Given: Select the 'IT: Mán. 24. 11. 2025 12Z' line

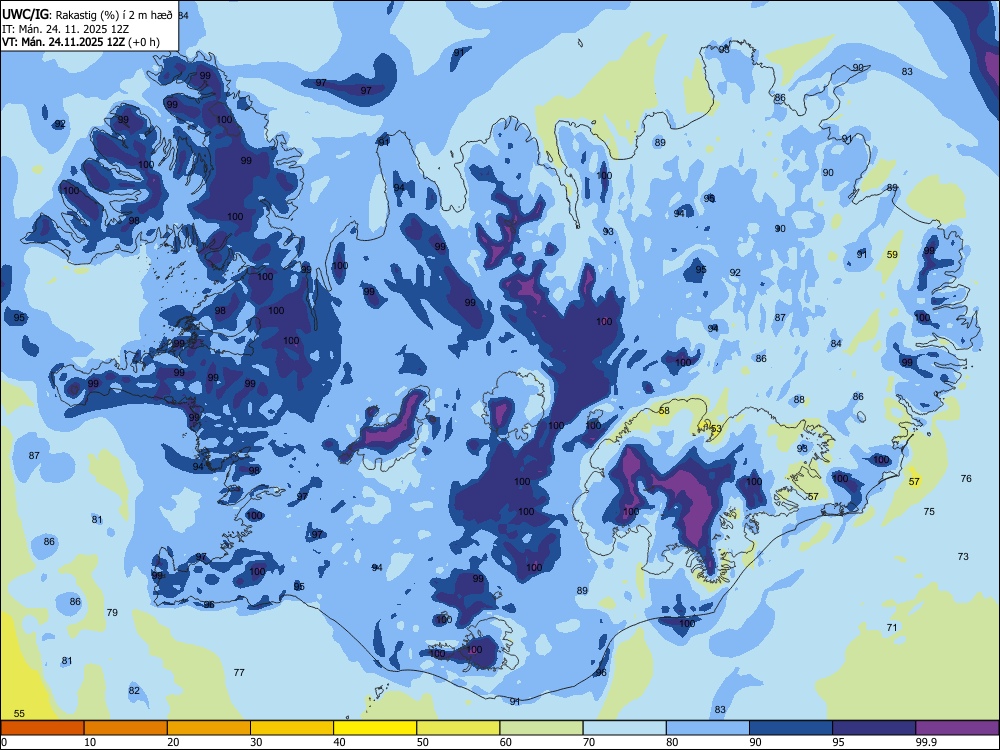Looking at the screenshot, I should [x=65, y=29].
